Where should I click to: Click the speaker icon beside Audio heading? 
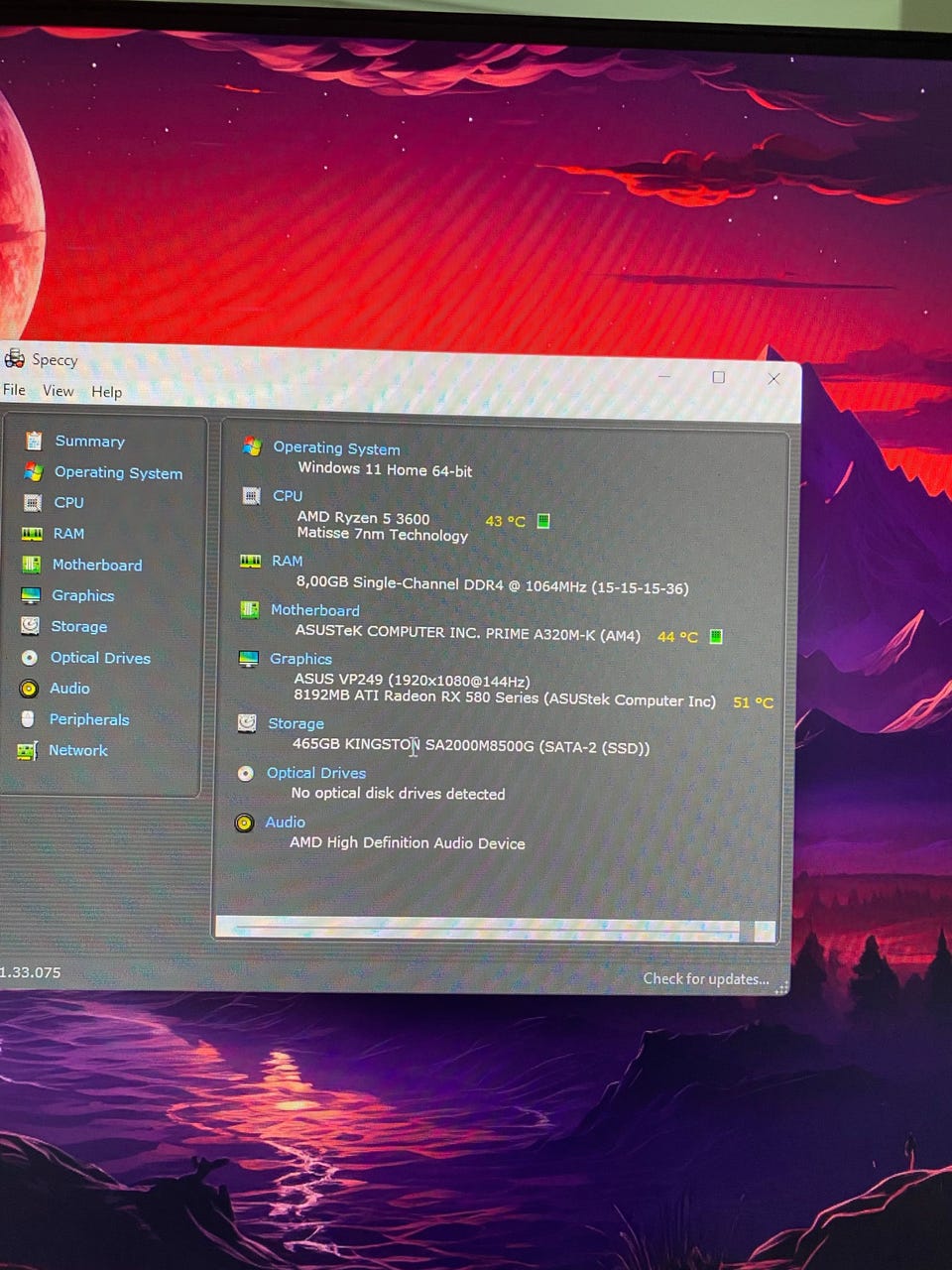coord(244,823)
